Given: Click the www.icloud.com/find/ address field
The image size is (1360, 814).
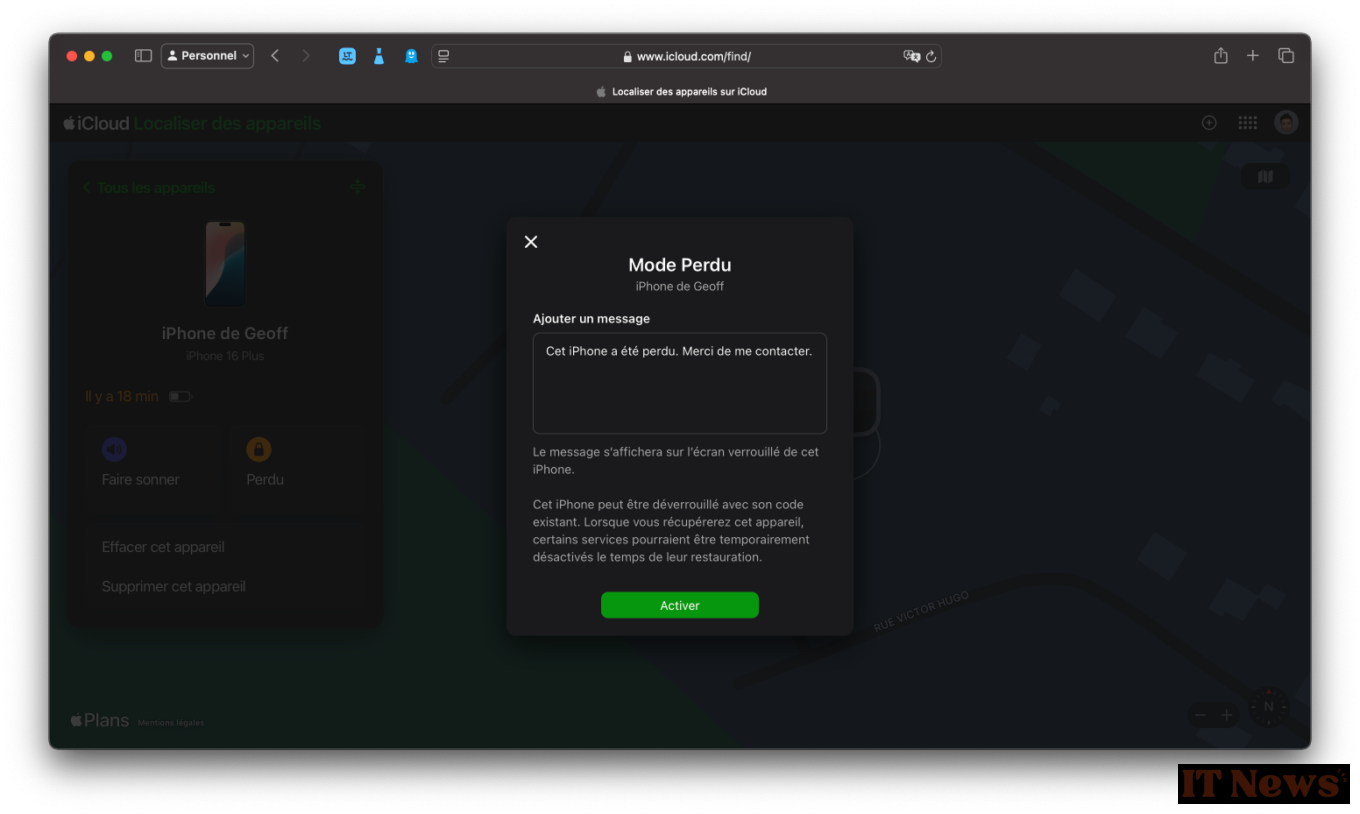Looking at the screenshot, I should 687,56.
